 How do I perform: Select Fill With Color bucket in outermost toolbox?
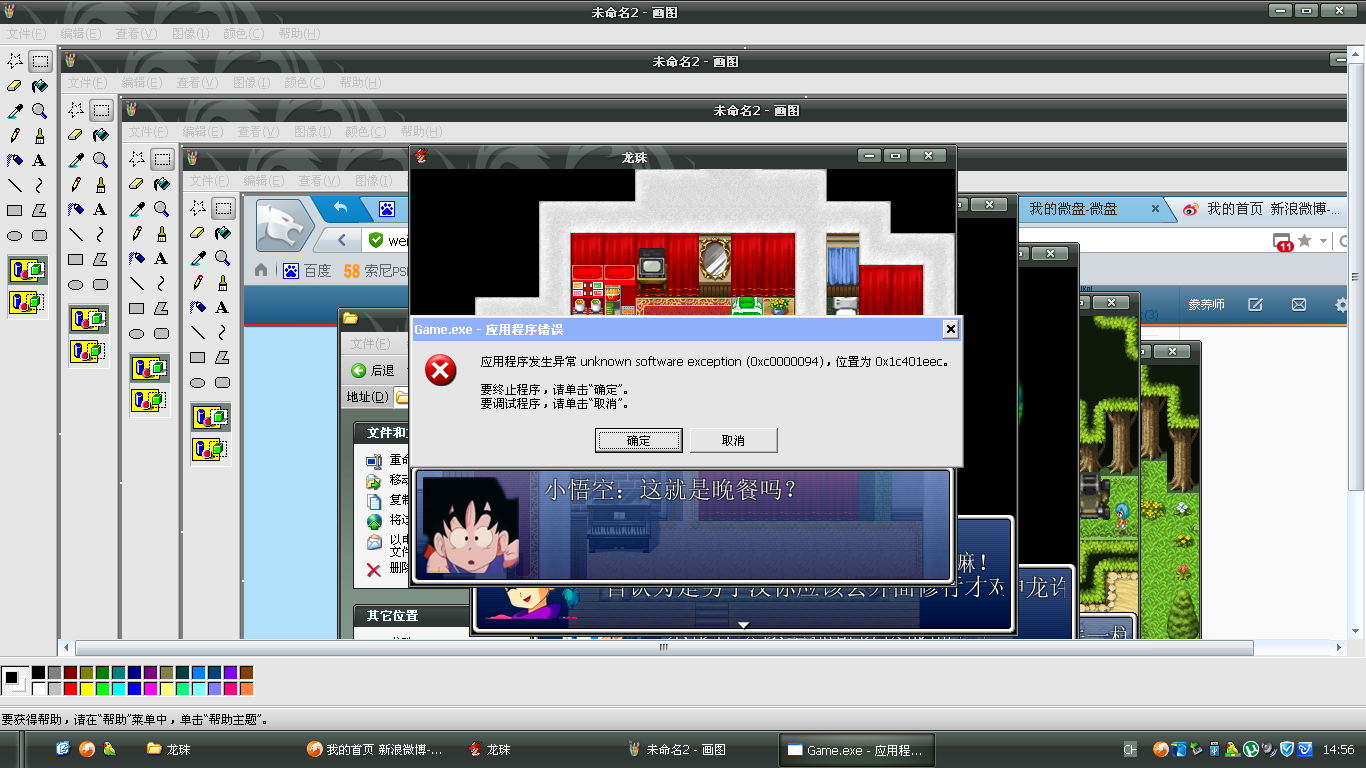point(40,86)
